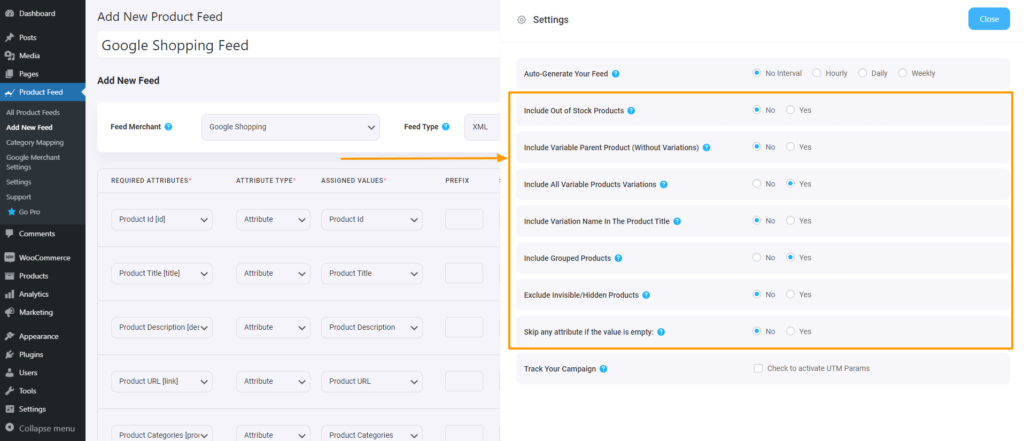1024x441 pixels.
Task: Open All Product Feeds submenu item
Action: pos(33,113)
